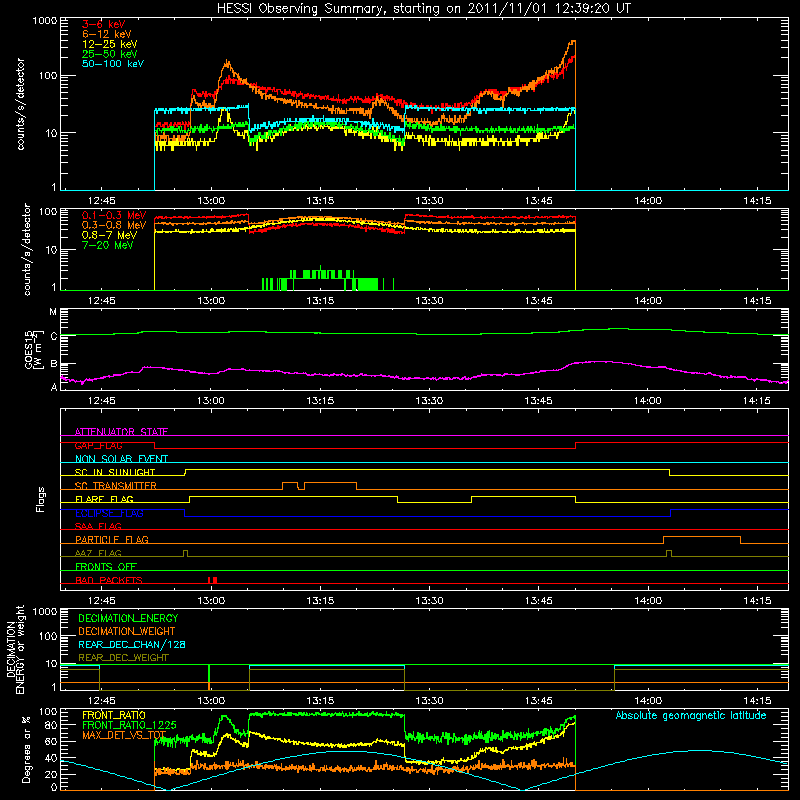Viewport: 800px width, 800px height.
Task: Click the 0.8-7 MeV legend entry
Action: [x=109, y=235]
